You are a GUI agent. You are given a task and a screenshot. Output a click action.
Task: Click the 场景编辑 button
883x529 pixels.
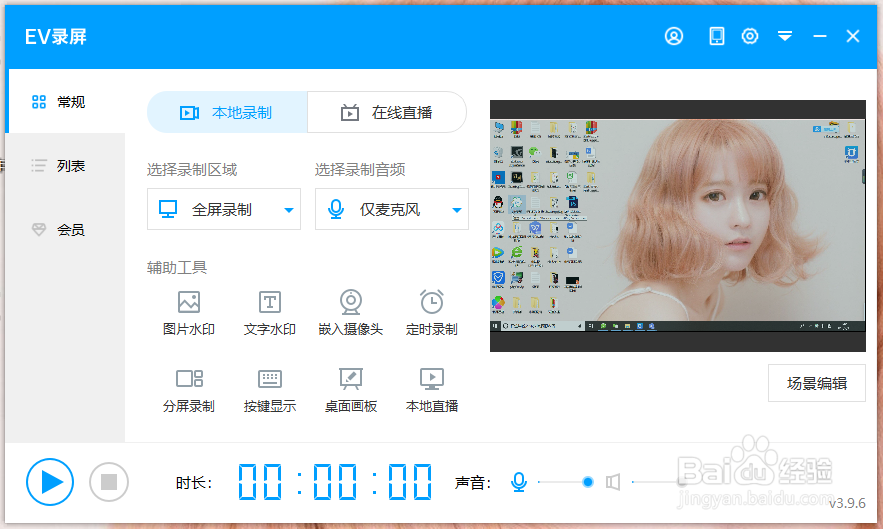point(817,383)
